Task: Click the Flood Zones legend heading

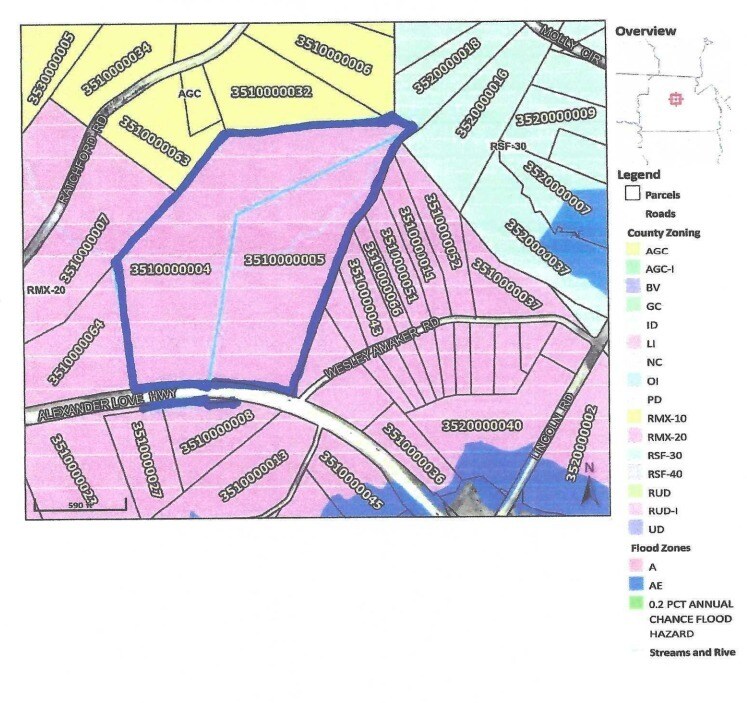Action: [x=660, y=549]
